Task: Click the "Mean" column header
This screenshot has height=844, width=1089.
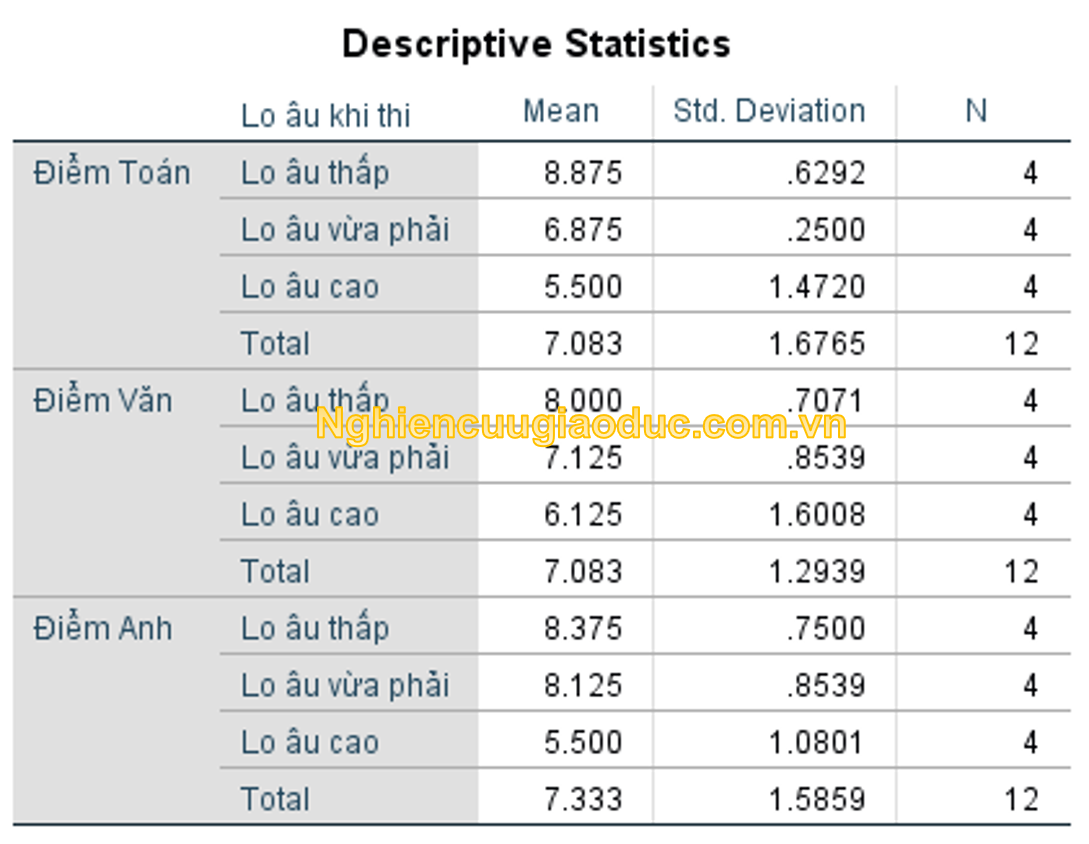Action: tap(561, 111)
